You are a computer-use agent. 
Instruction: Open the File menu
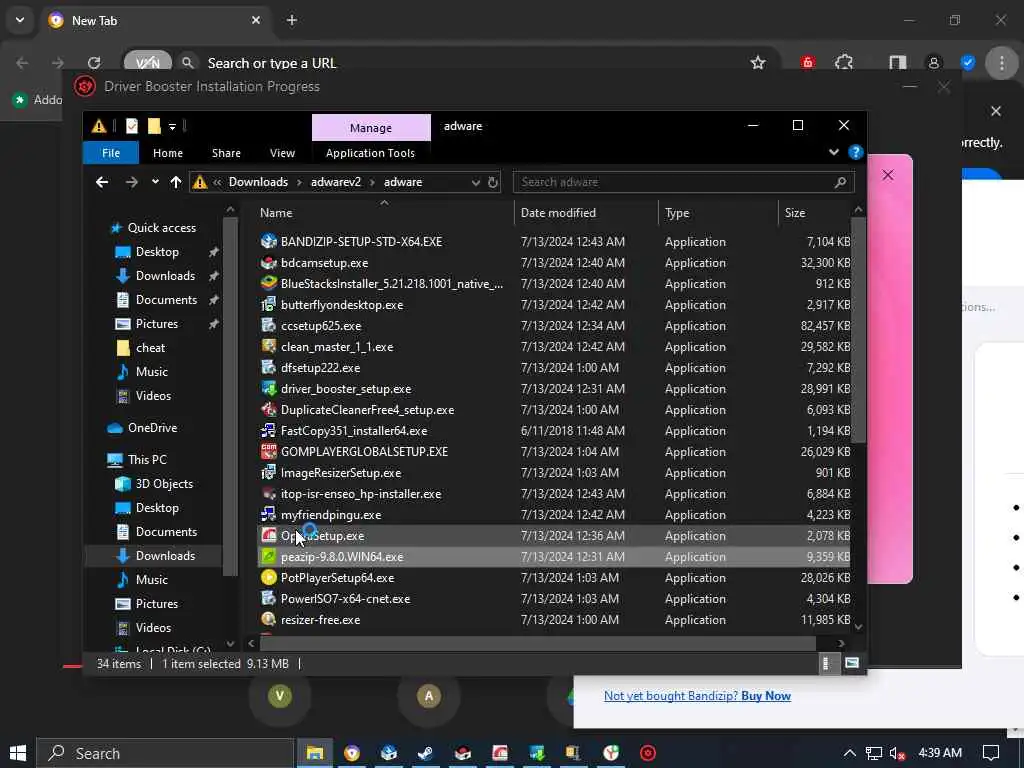pos(111,153)
